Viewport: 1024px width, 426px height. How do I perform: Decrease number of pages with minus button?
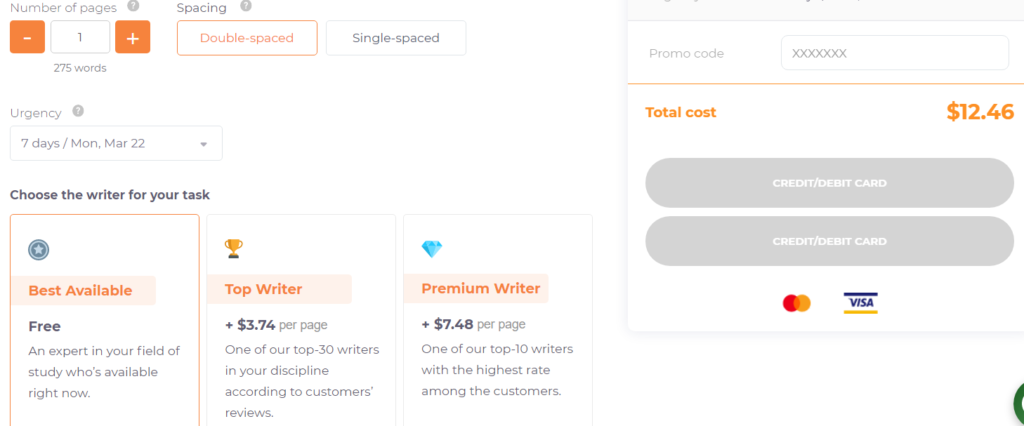pos(27,37)
